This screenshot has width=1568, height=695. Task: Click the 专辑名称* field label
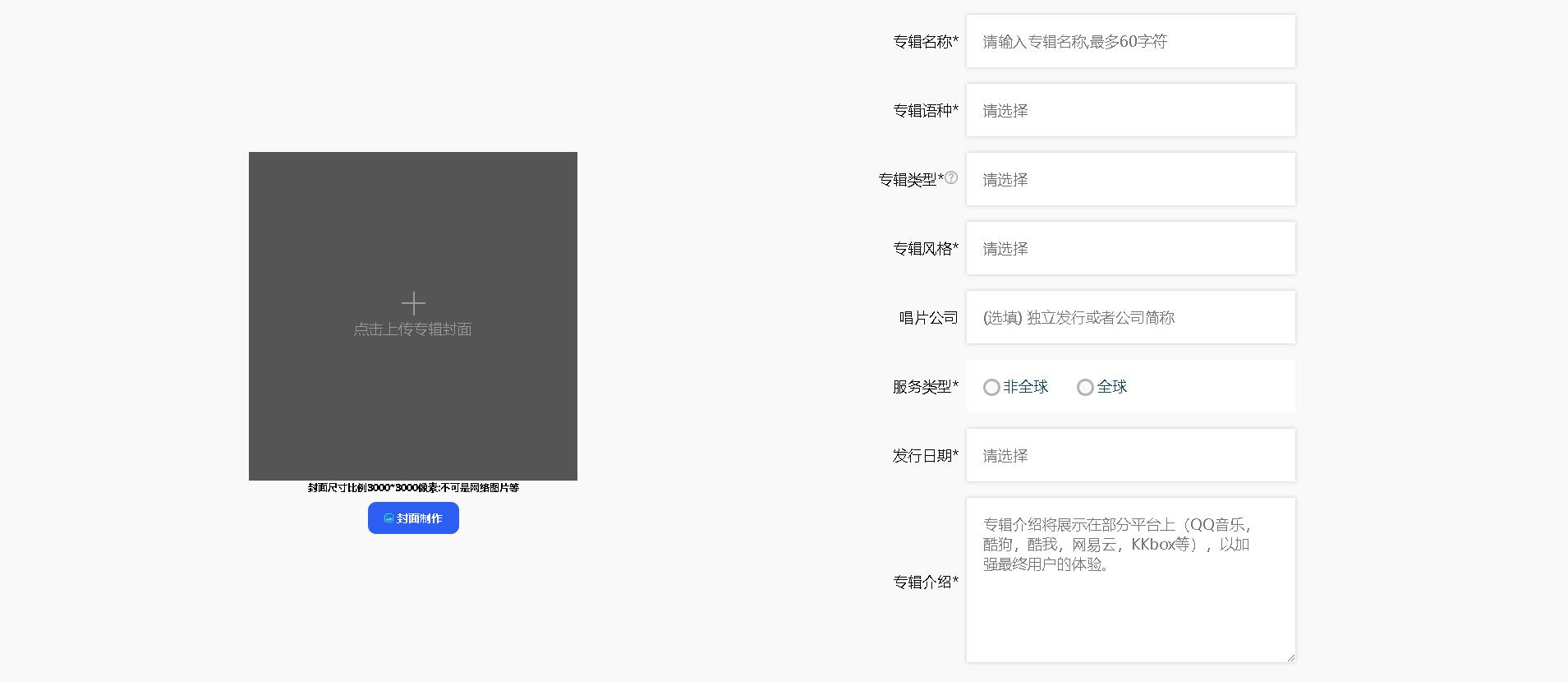pyautogui.click(x=926, y=42)
